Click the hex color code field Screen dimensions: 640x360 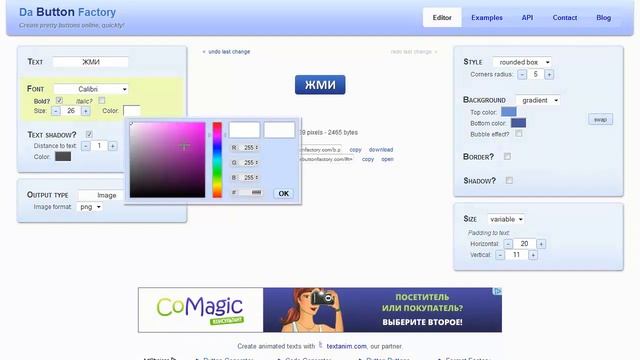251,192
